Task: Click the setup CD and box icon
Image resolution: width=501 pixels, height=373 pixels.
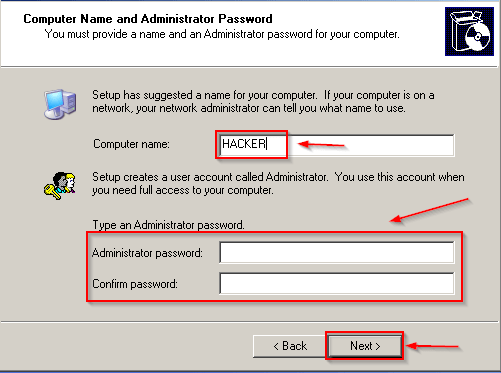Action: (x=469, y=31)
